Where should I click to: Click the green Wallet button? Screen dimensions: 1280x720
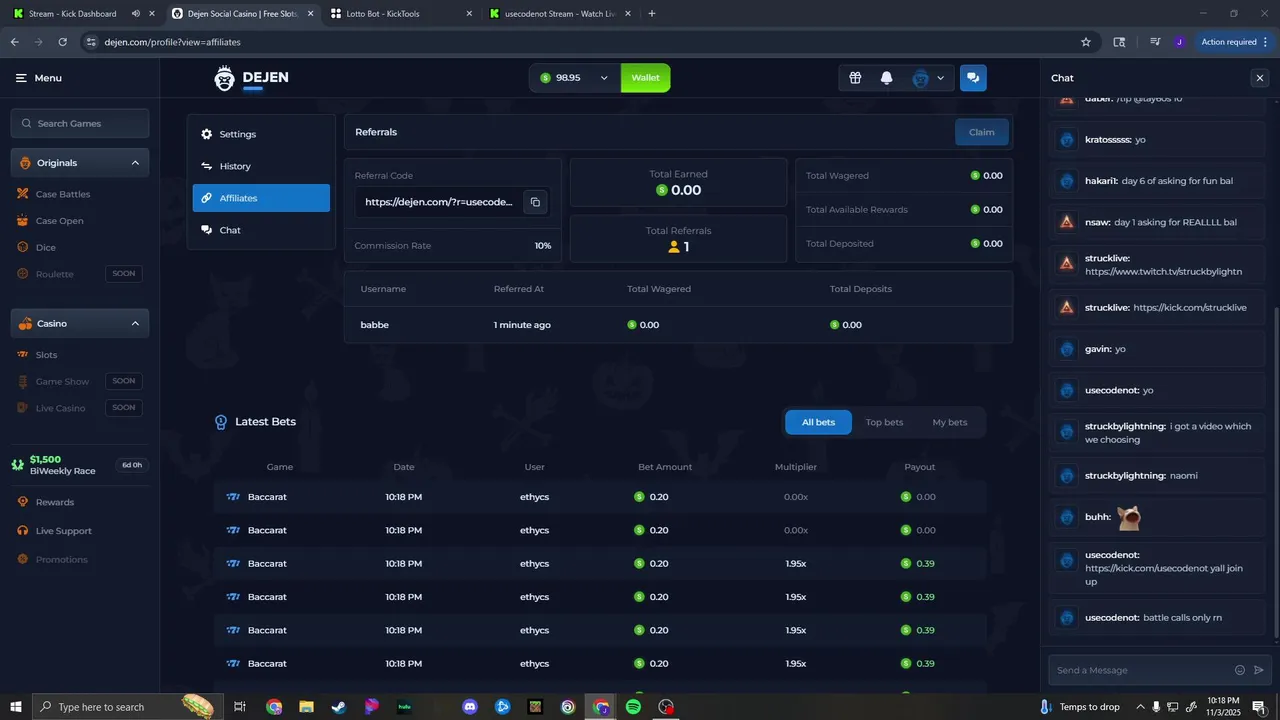pos(645,78)
